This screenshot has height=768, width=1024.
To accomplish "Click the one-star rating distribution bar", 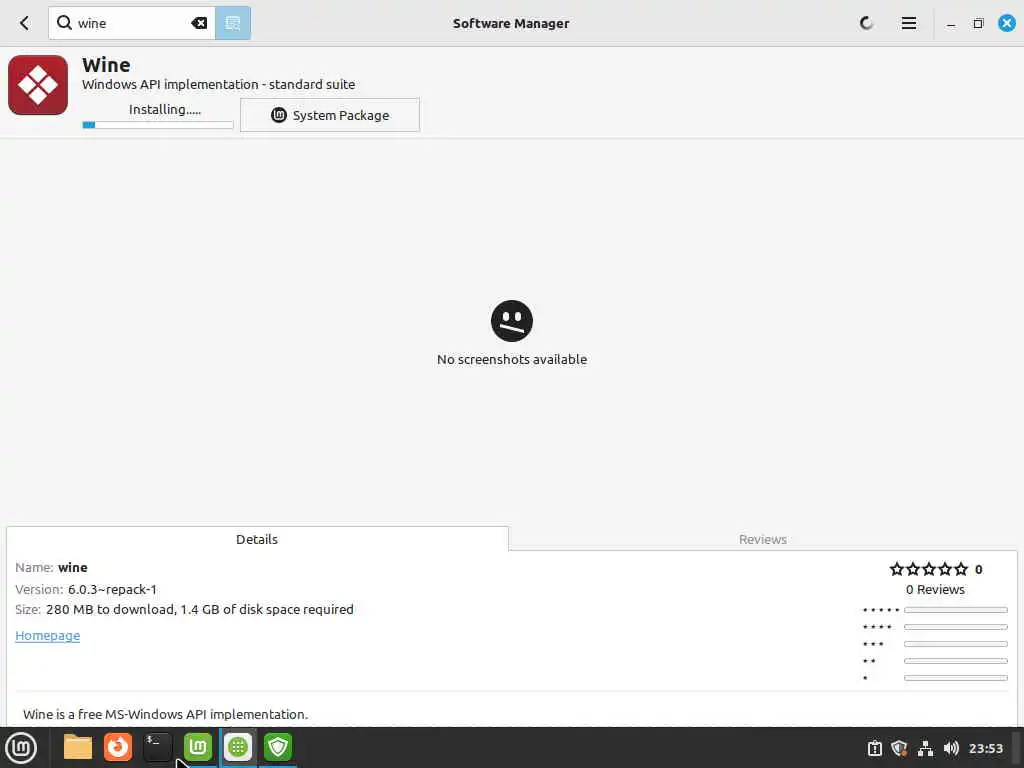I will point(955,678).
